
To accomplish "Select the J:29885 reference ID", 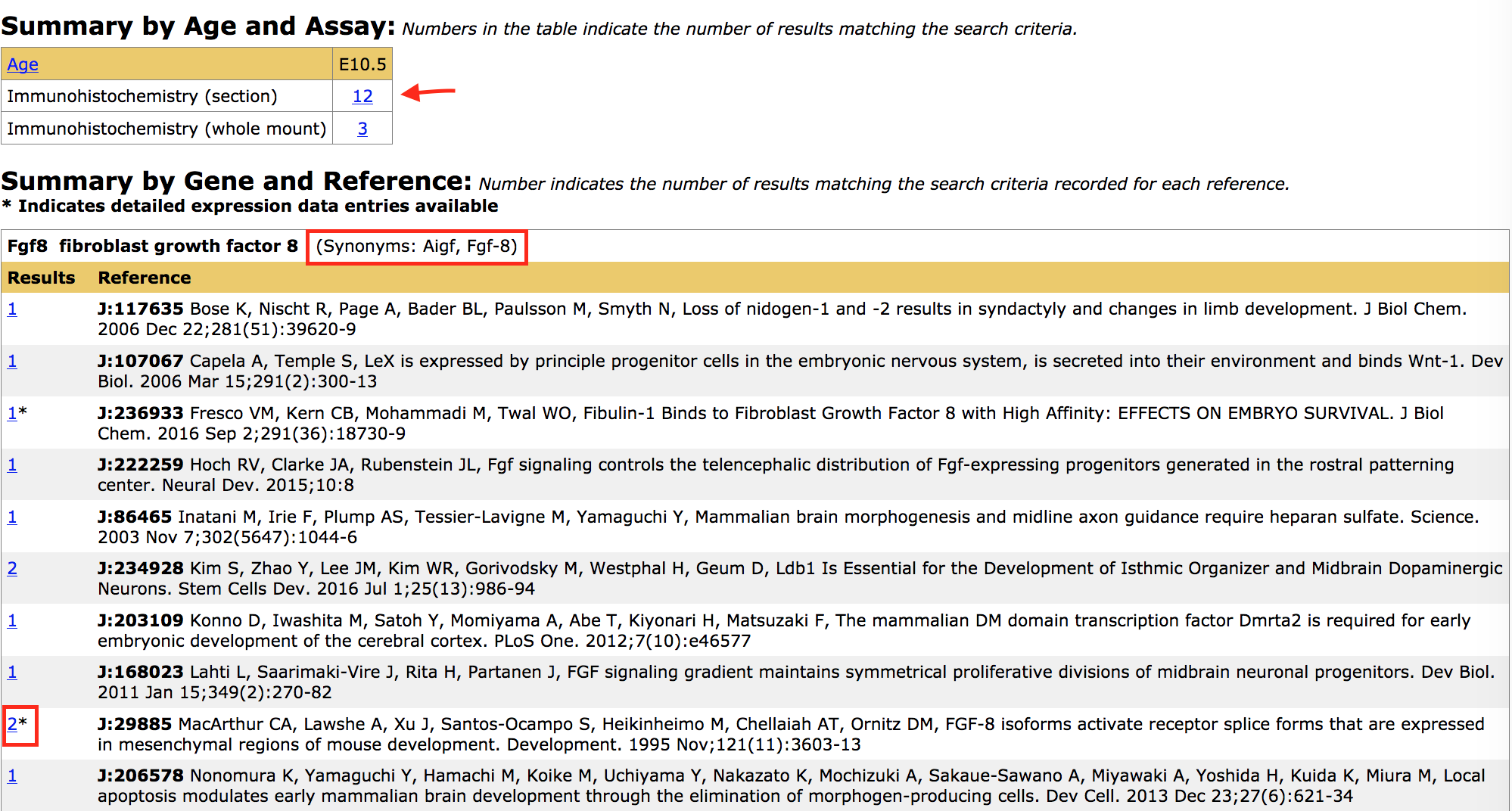I will point(135,724).
